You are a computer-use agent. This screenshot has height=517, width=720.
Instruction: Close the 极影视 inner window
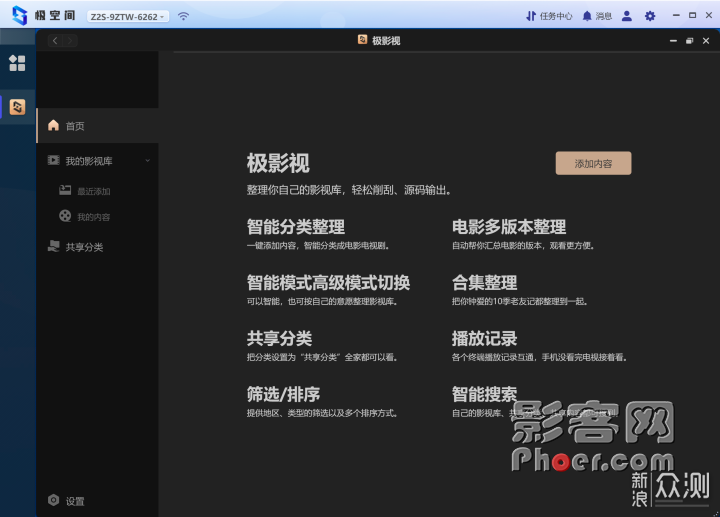click(x=706, y=41)
